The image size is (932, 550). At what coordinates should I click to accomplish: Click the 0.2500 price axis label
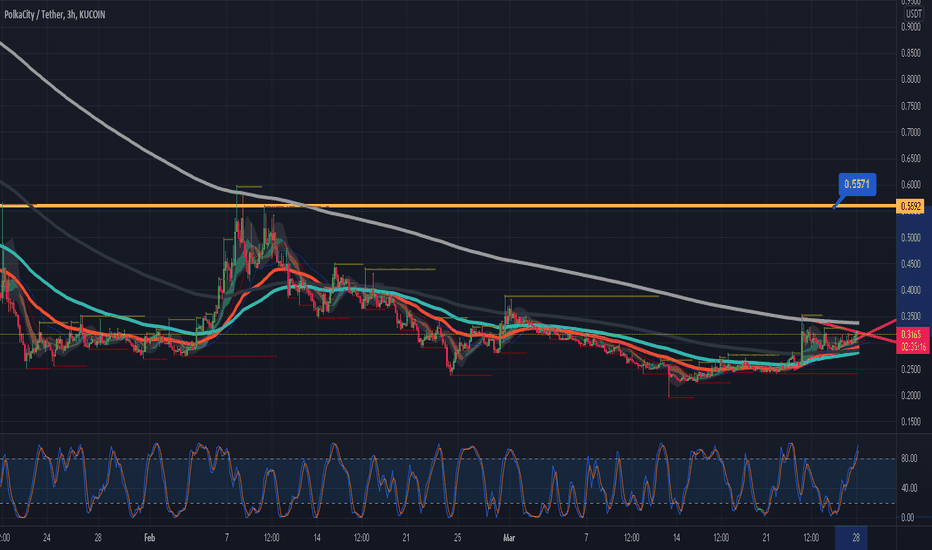[911, 369]
